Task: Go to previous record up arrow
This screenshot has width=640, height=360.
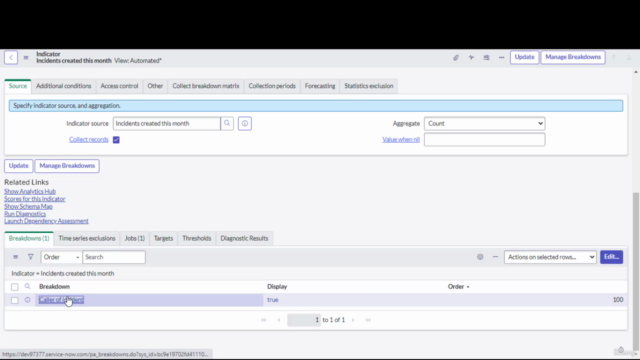Action: pos(613,58)
